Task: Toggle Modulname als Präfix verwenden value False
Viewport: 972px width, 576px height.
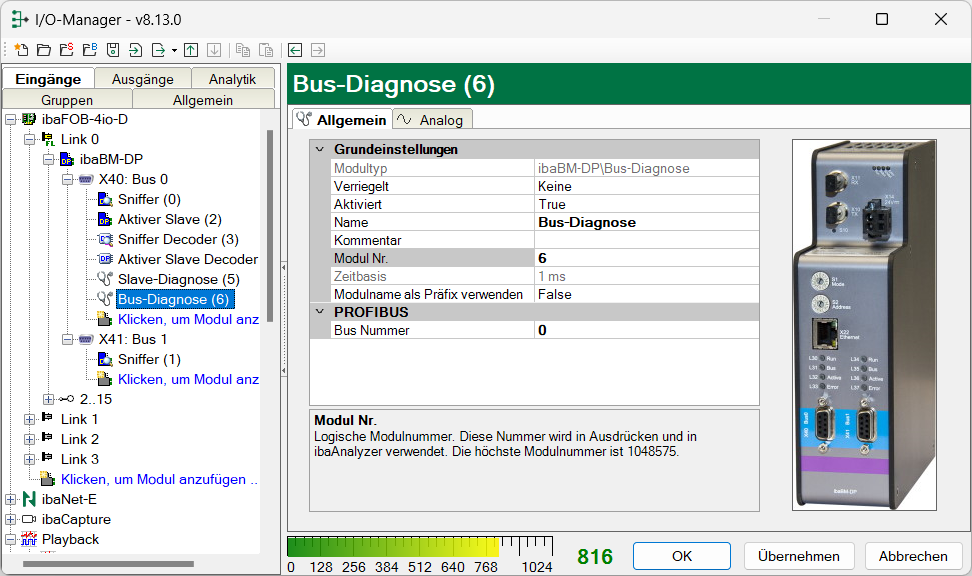Action: [647, 295]
